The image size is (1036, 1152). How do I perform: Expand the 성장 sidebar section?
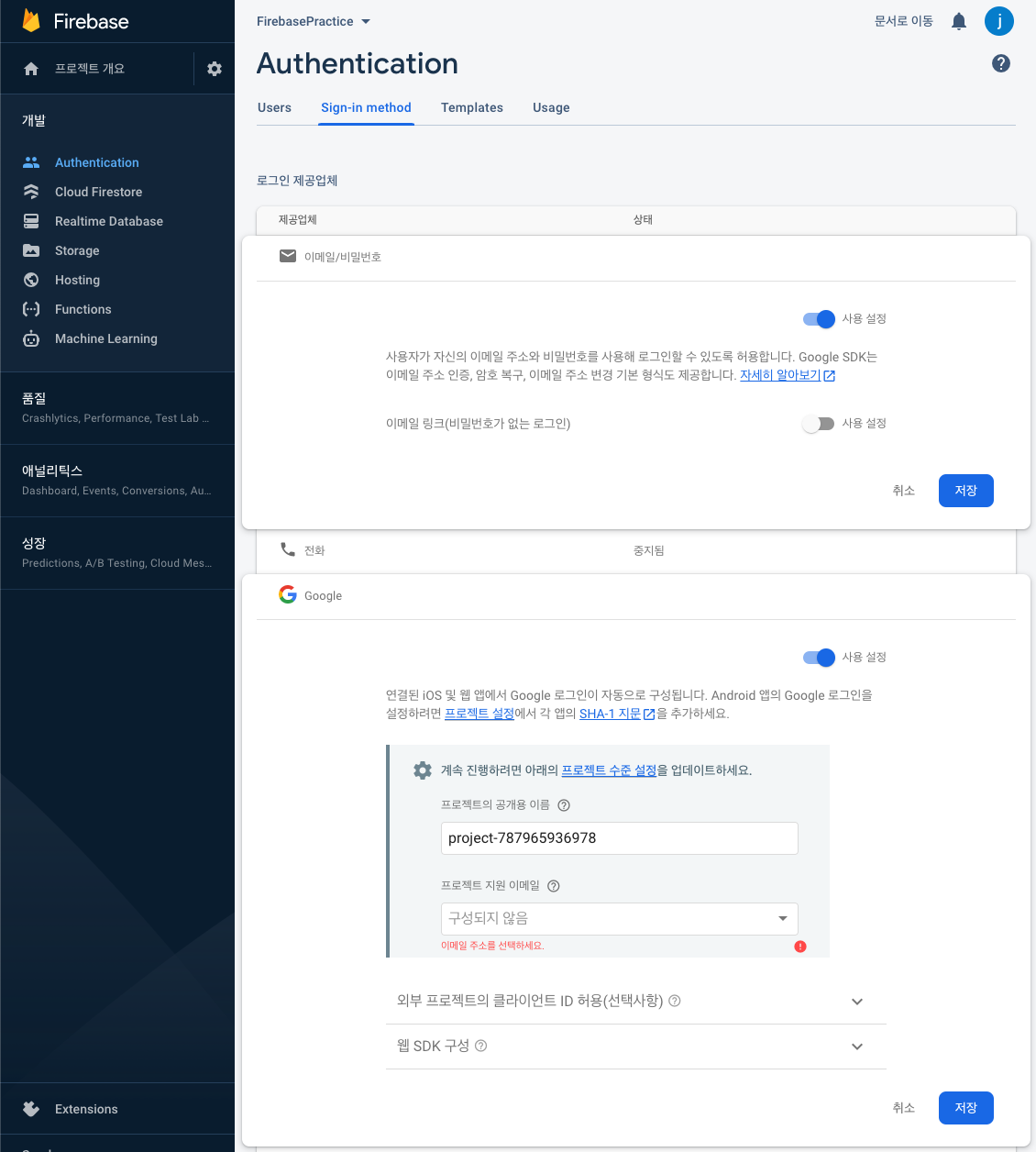[x=117, y=553]
